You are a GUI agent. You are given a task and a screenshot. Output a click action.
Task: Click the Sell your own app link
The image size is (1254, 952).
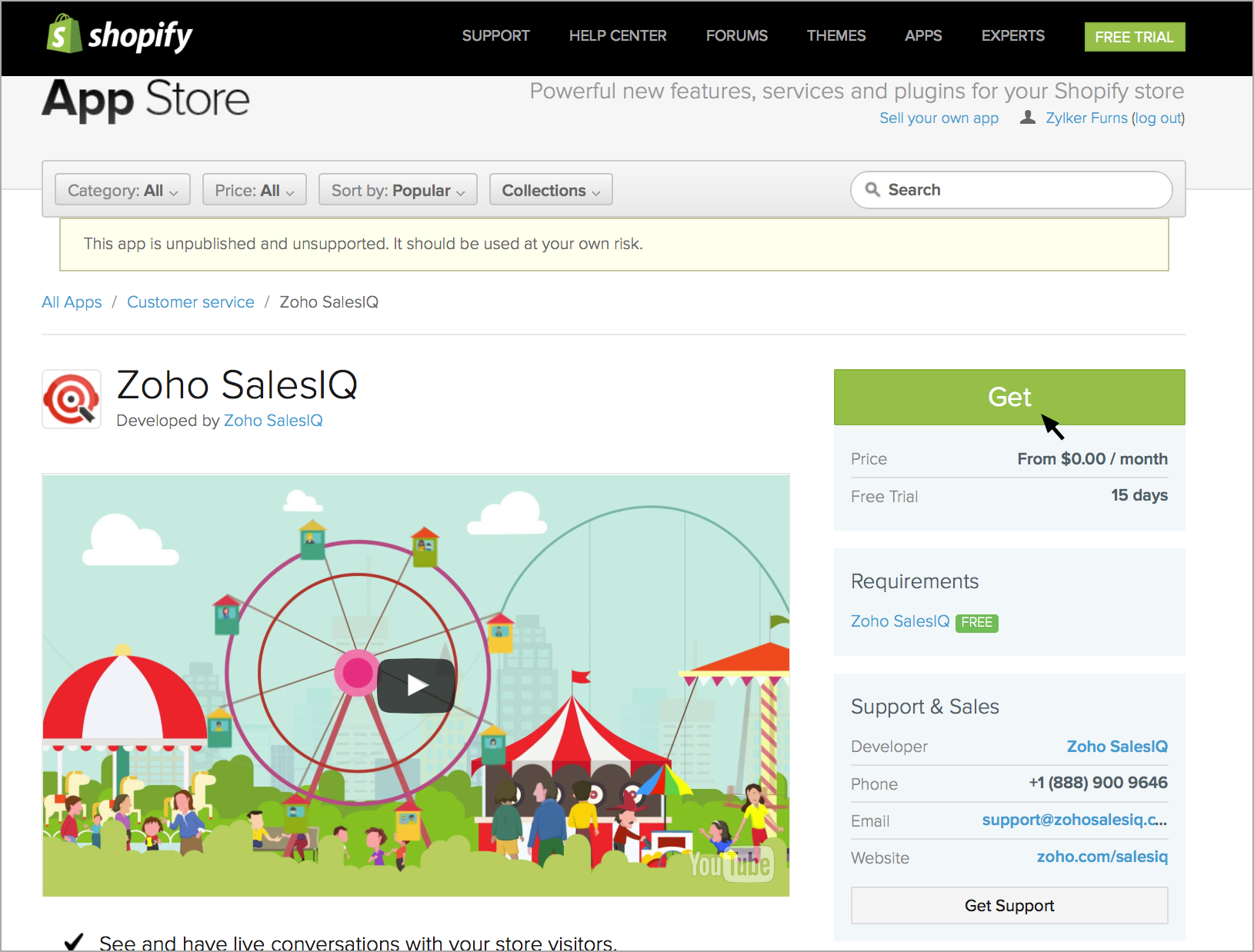tap(939, 118)
